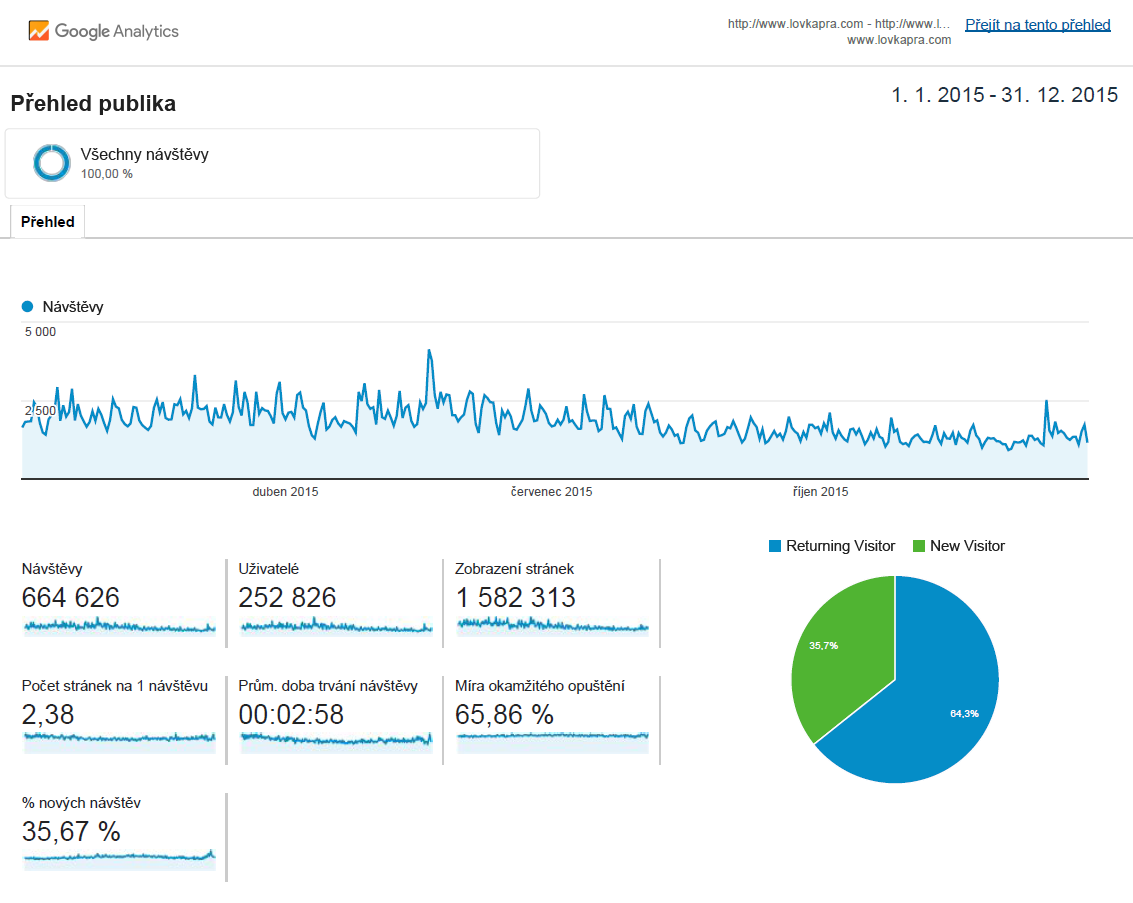This screenshot has height=903, width=1133.
Task: Select the % nových návštěv sparkline
Action: pyautogui.click(x=119, y=856)
